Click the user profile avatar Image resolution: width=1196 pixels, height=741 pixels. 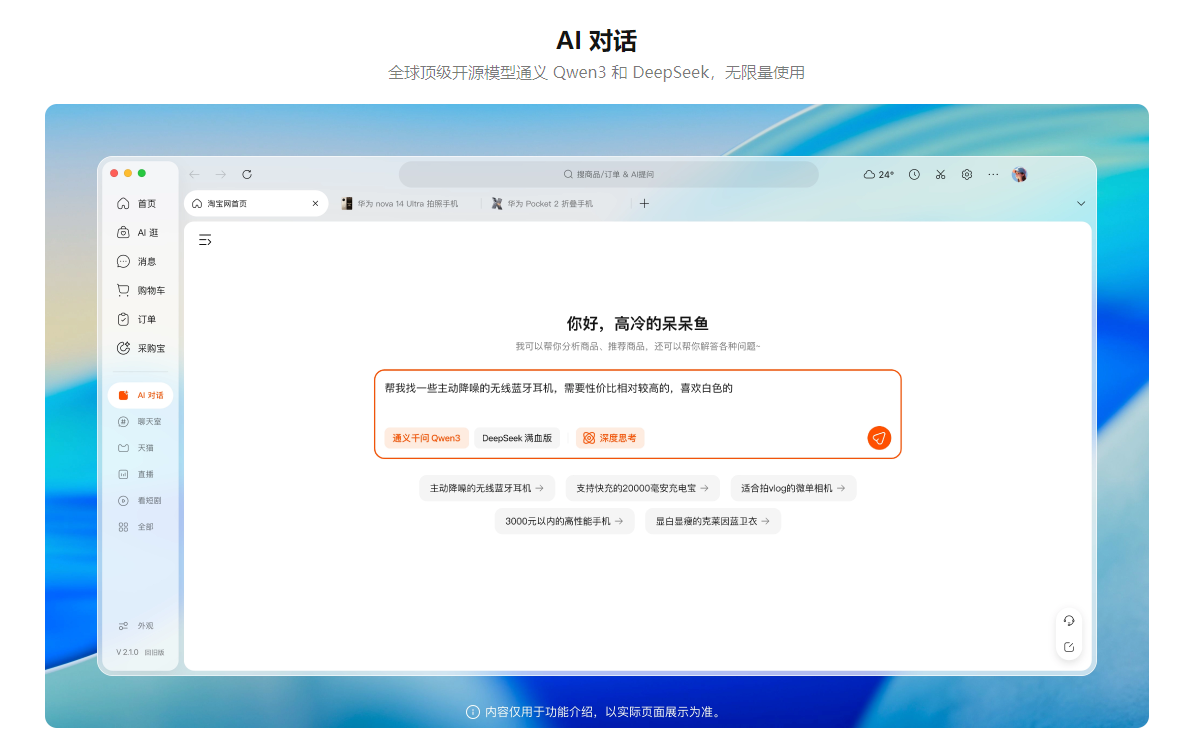tap(1019, 174)
